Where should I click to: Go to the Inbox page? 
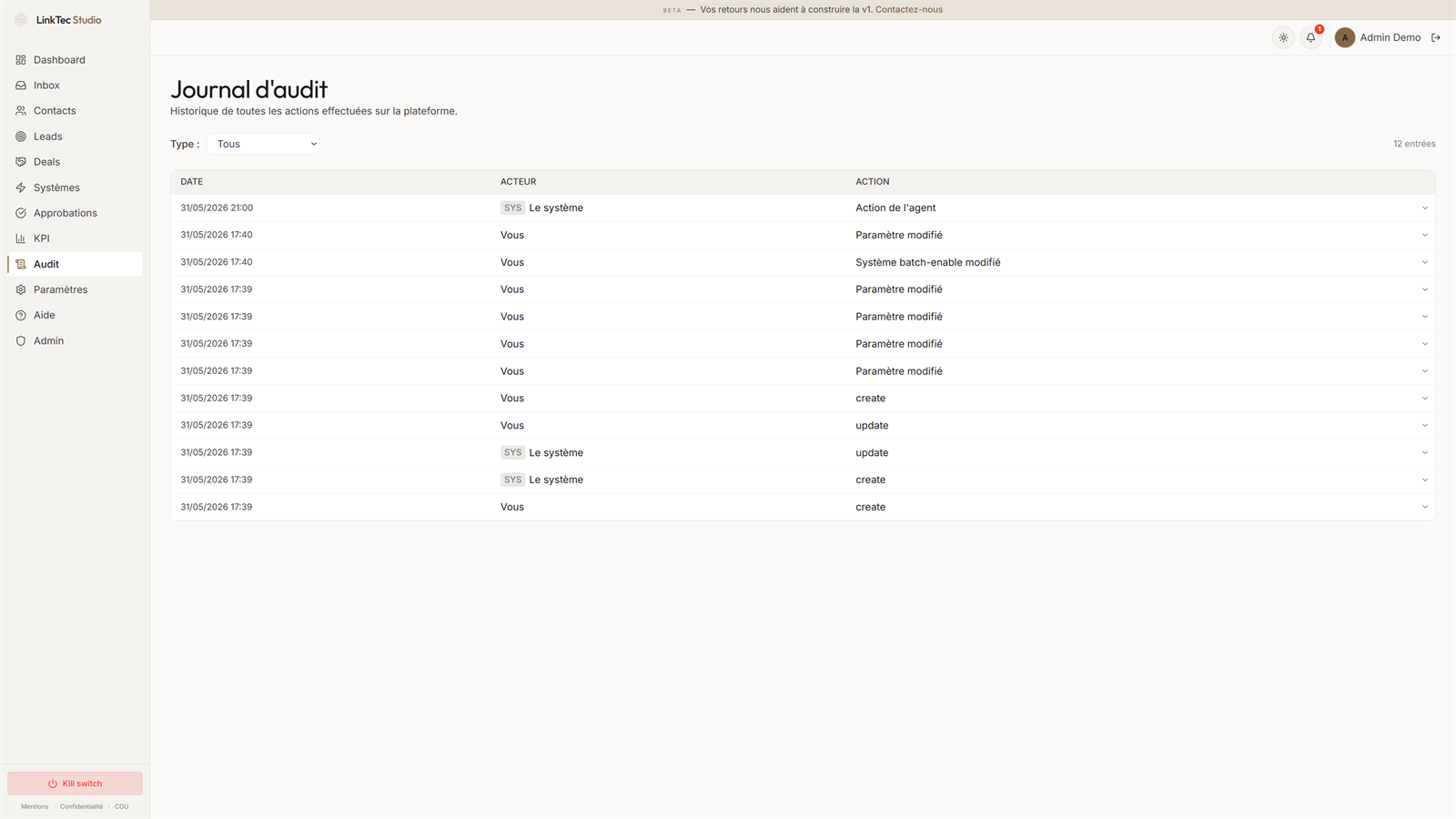pos(75,86)
